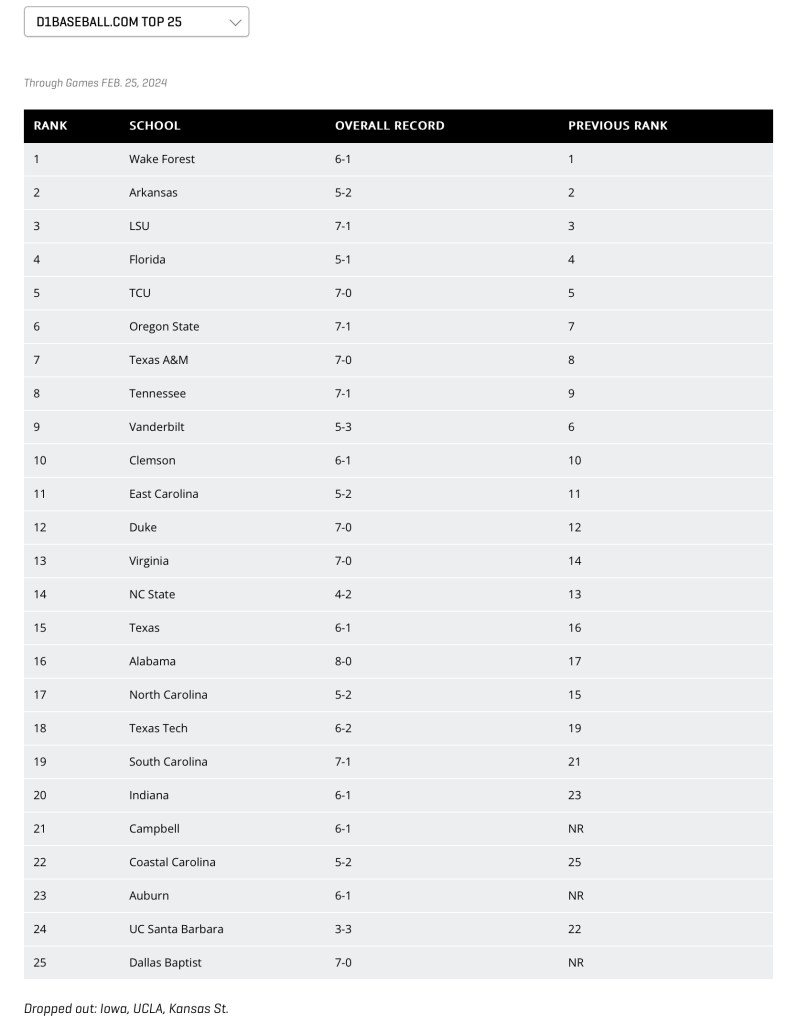Viewport: 797px width, 1024px height.
Task: Click the Dropped out teams note
Action: tap(126, 1008)
